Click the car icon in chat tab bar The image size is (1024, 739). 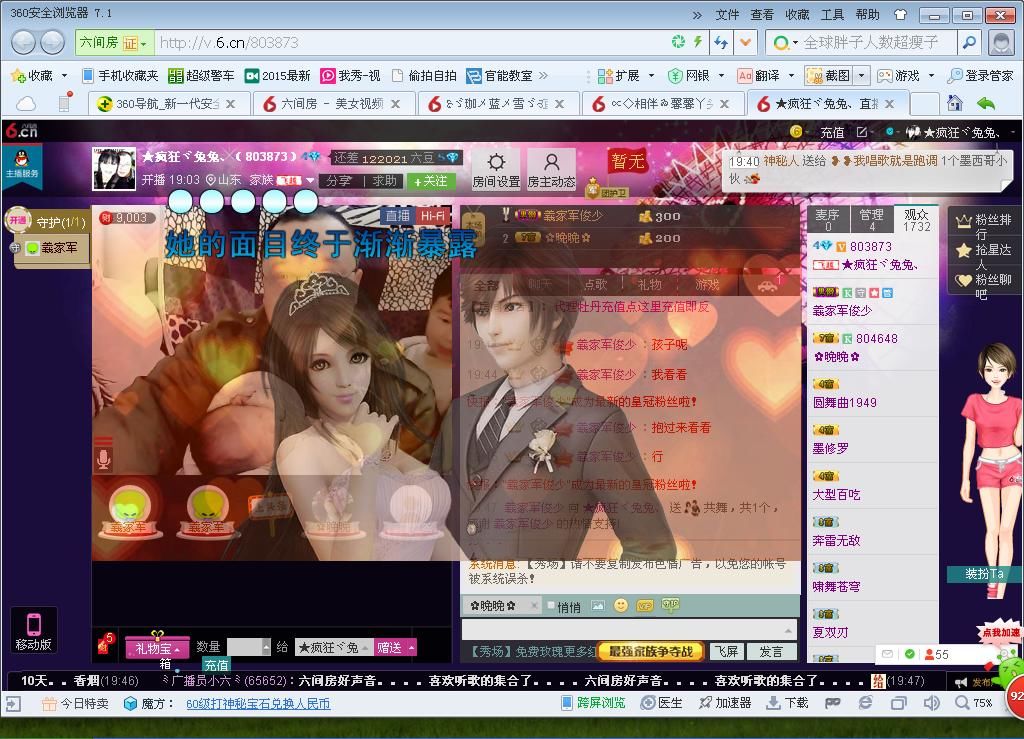pos(767,285)
